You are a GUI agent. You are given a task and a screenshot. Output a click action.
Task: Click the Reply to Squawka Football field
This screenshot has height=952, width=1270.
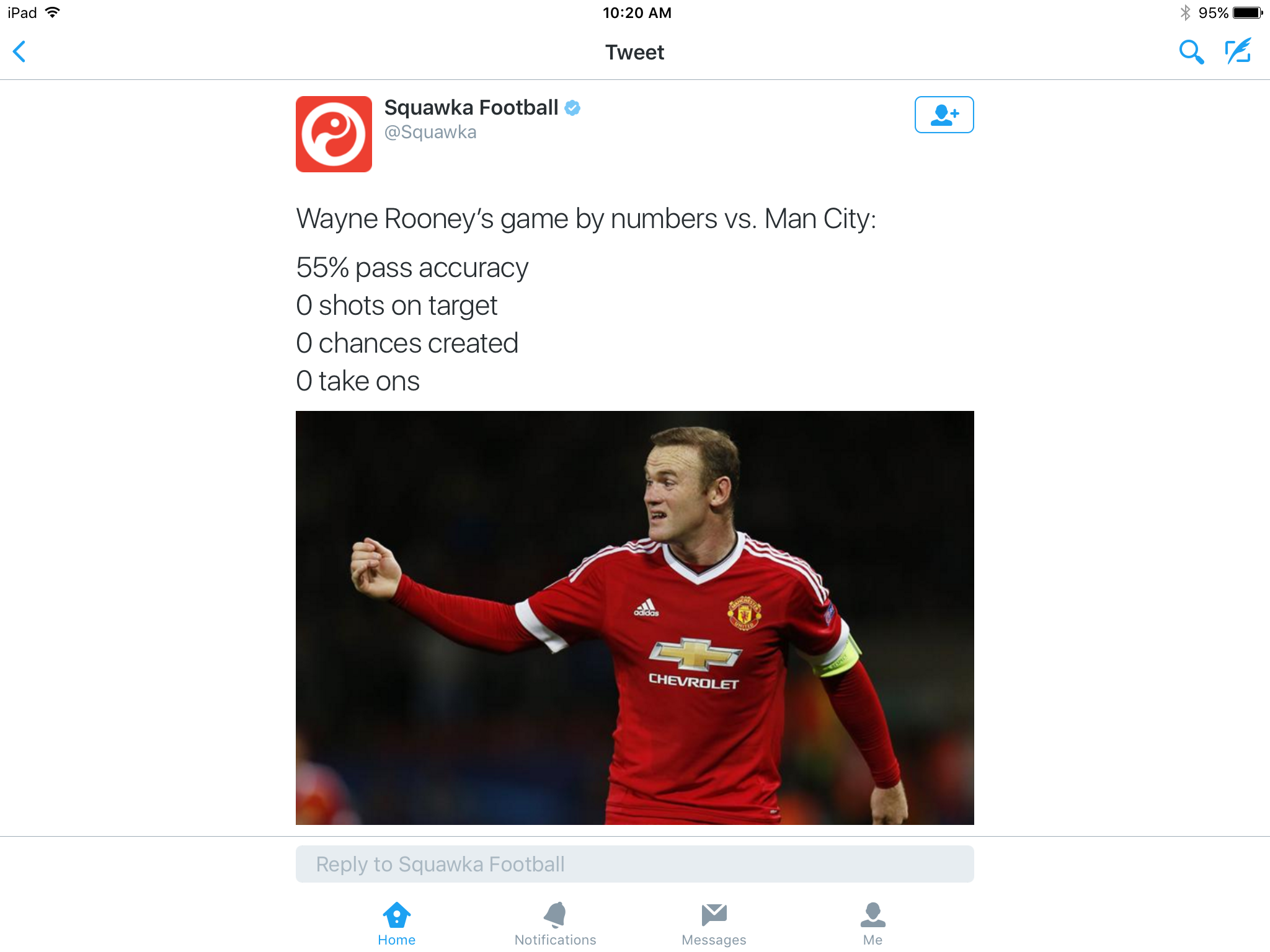(634, 864)
